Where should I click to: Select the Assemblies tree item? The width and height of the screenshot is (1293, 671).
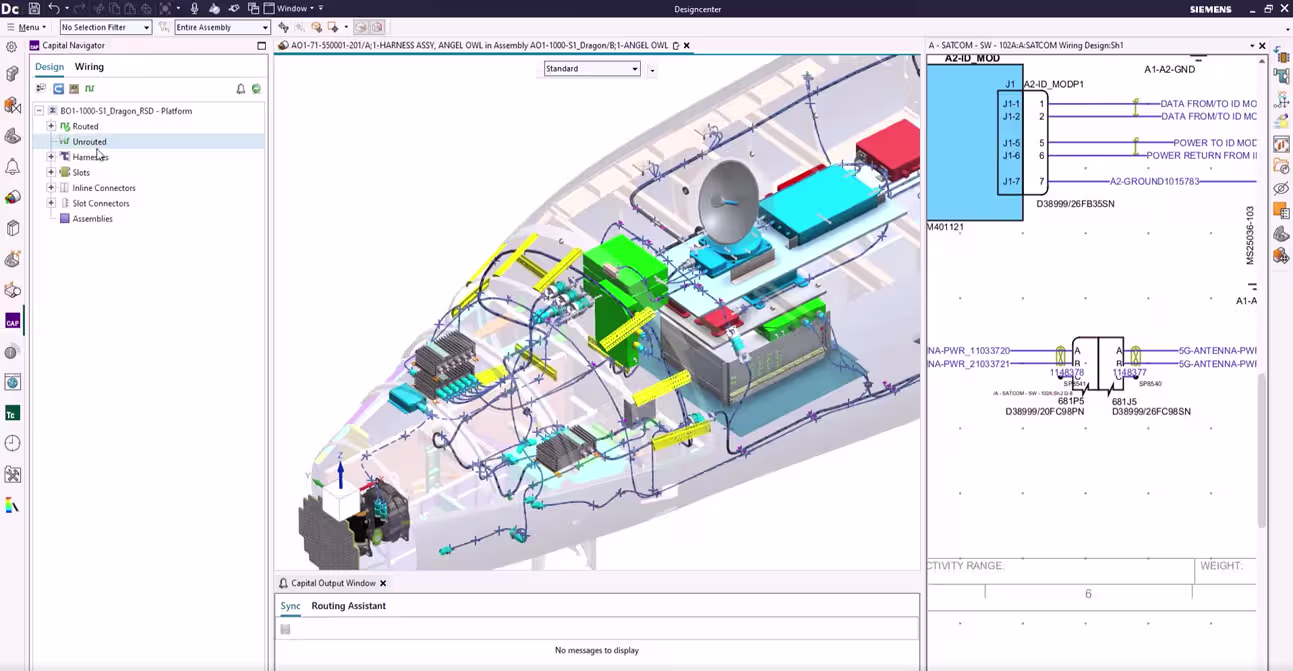[x=92, y=219]
